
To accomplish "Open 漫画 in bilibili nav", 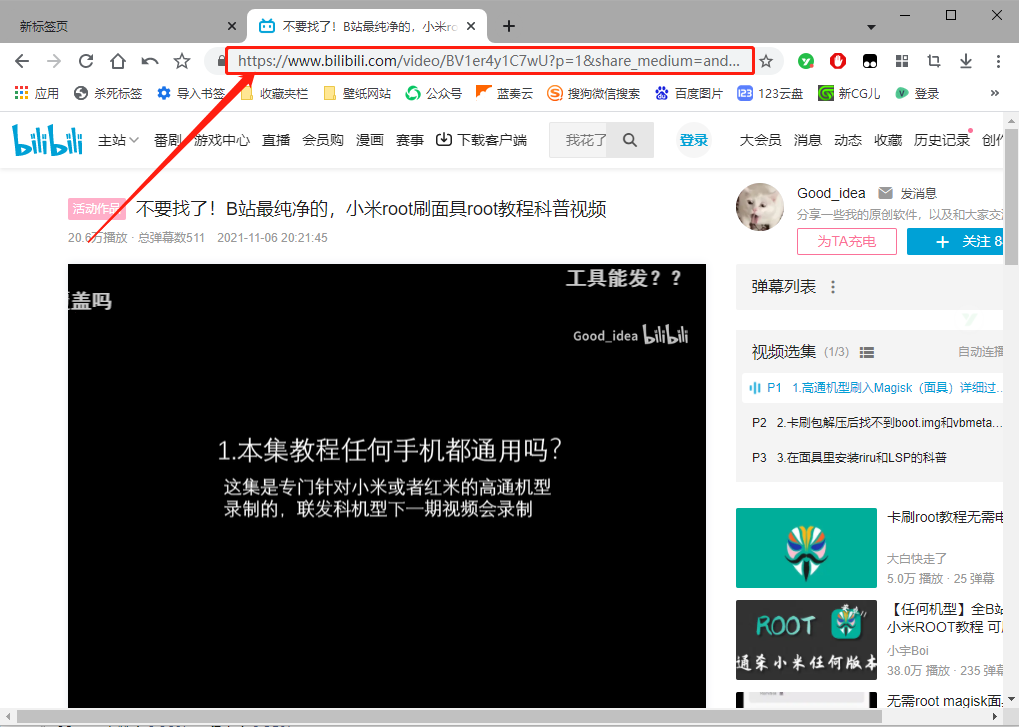I will point(370,140).
